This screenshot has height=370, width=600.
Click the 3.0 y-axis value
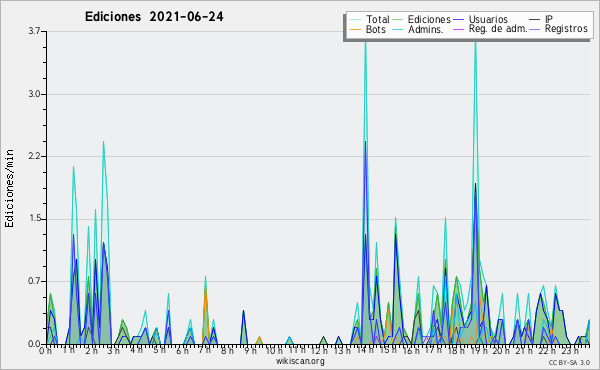click(34, 94)
